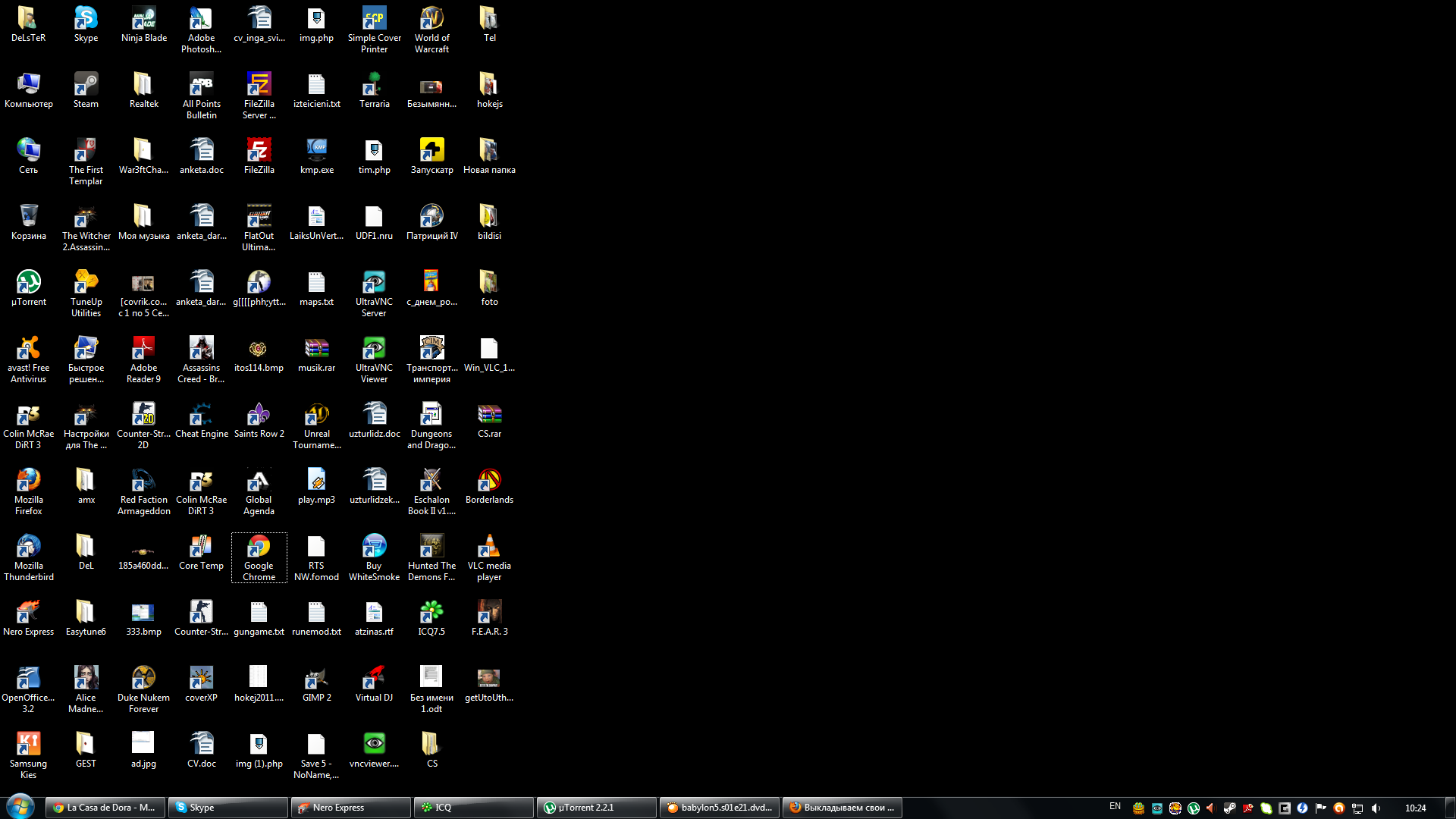This screenshot has width=1456, height=819.
Task: Select Duke Nukem Forever icon
Action: pyautogui.click(x=143, y=690)
